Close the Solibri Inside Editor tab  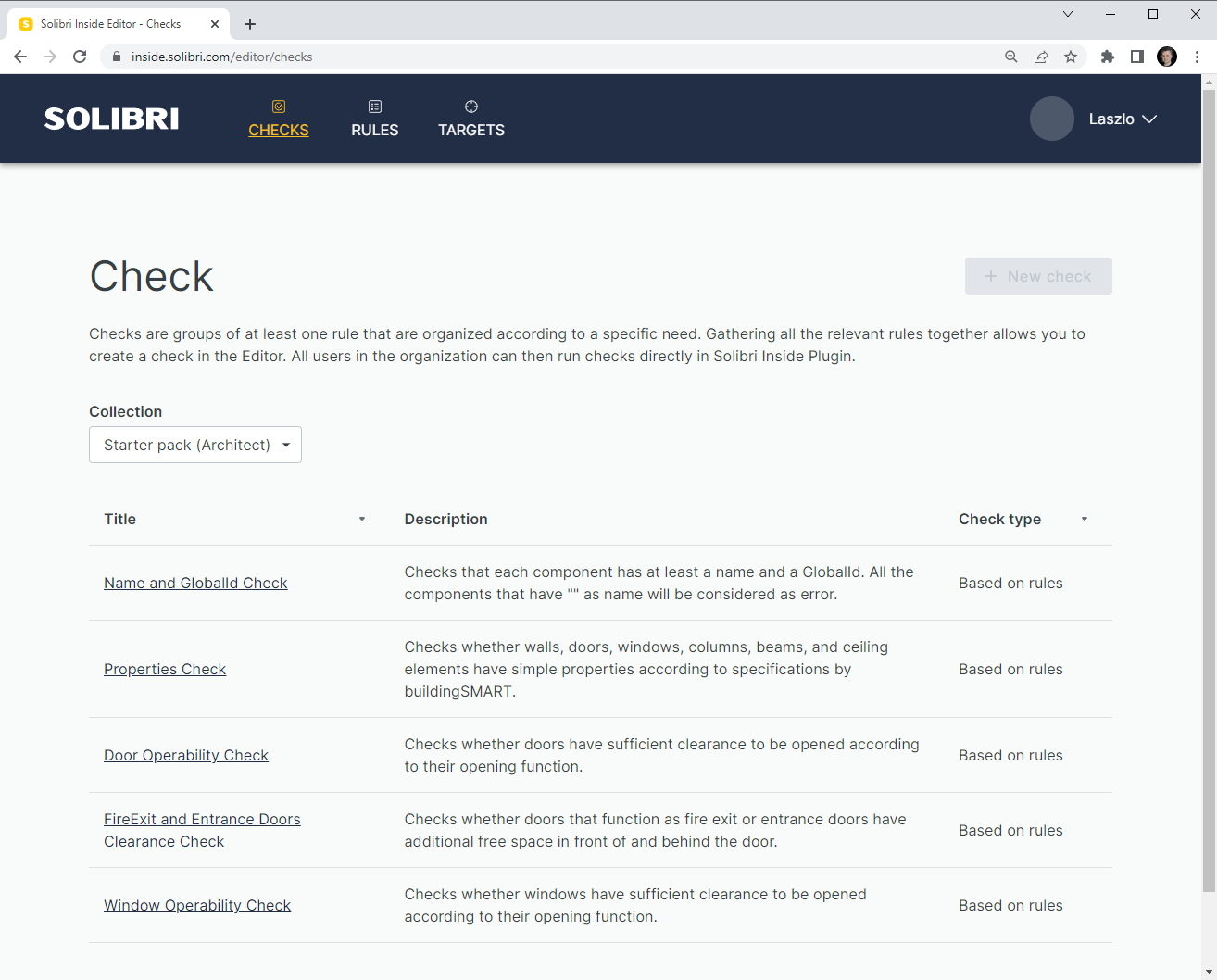pos(215,24)
